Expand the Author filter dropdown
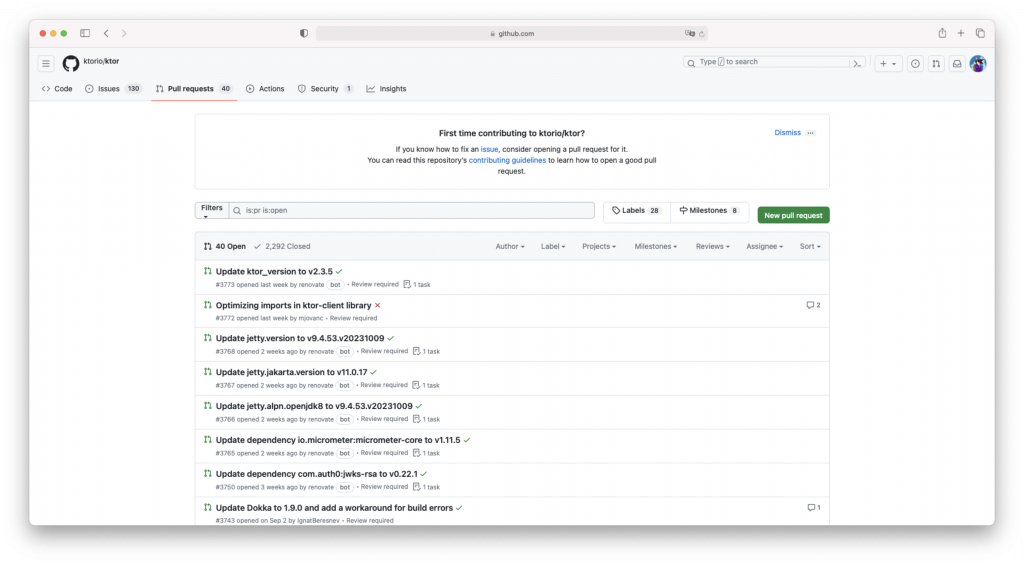Image resolution: width=1024 pixels, height=564 pixels. pos(509,246)
